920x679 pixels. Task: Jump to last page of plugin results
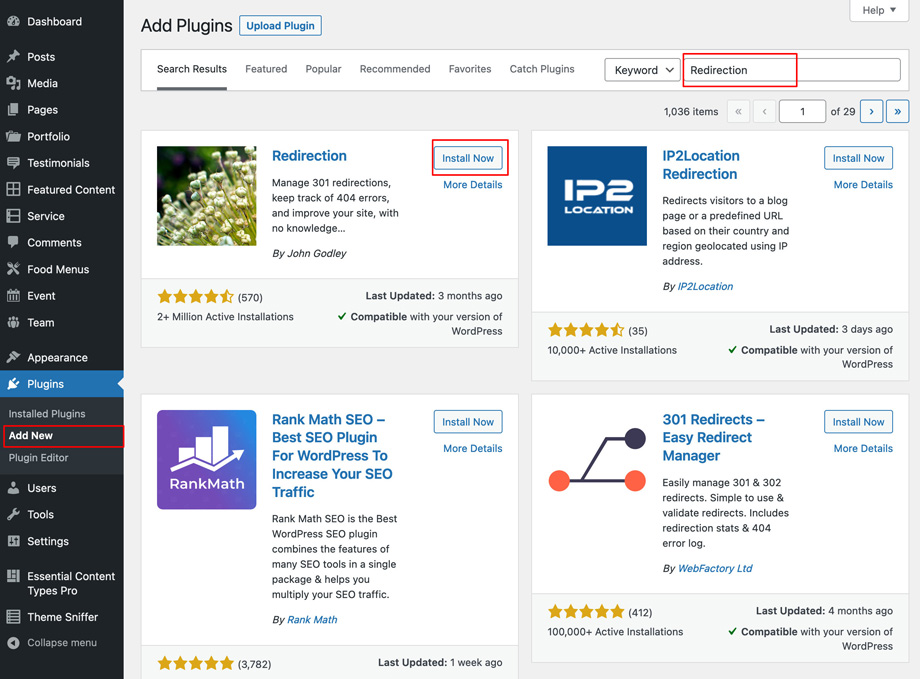[898, 112]
